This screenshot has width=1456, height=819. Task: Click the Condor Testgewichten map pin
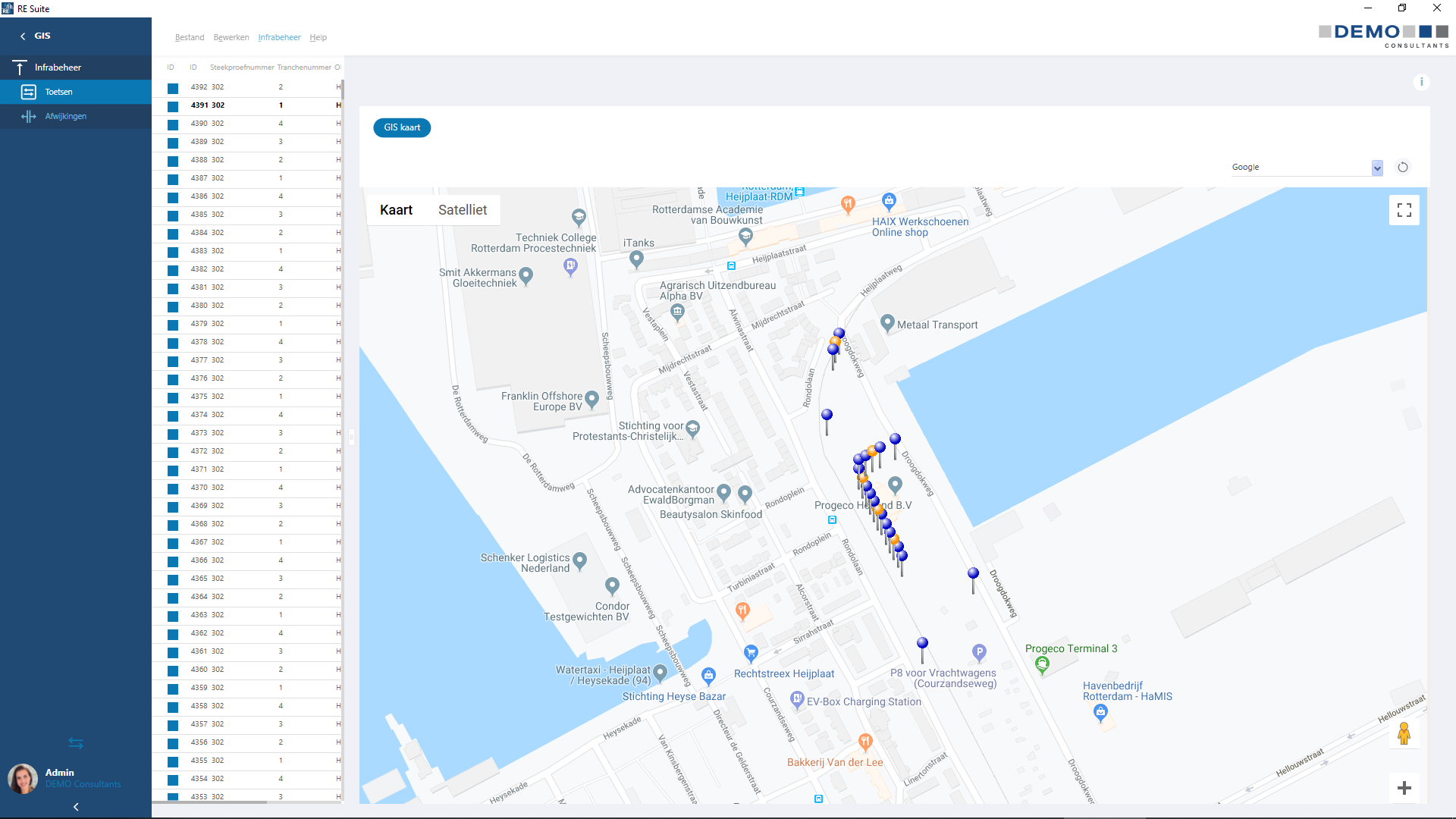tap(612, 586)
